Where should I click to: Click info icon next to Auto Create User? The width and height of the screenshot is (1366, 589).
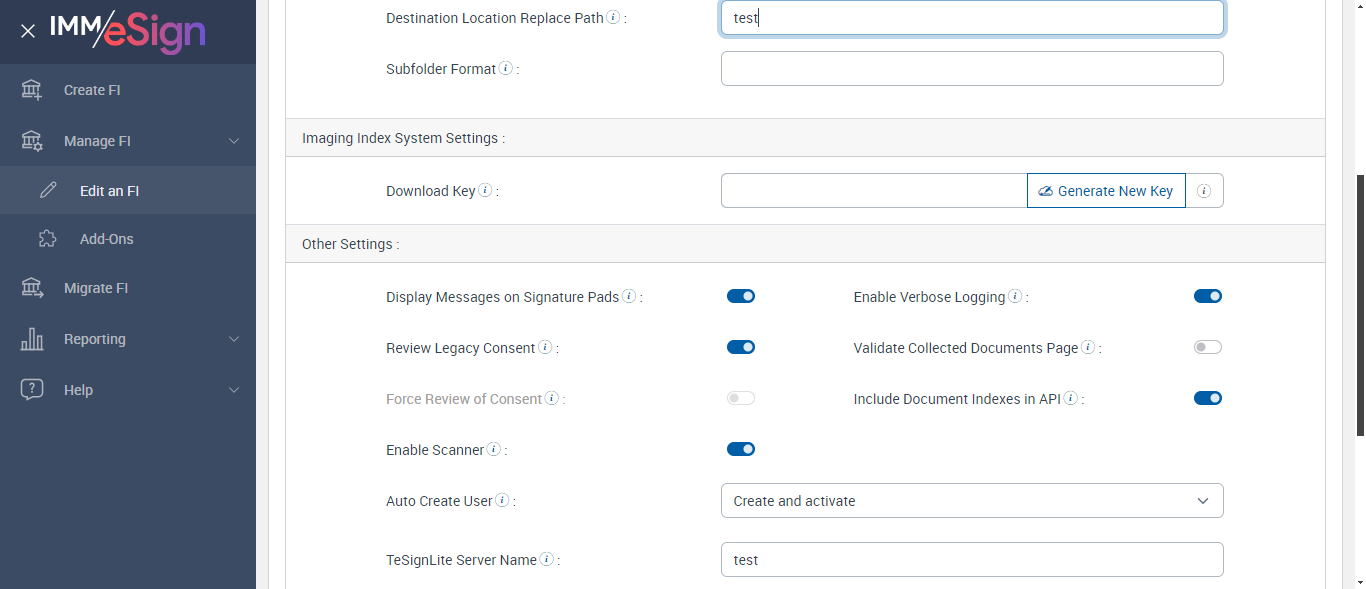pos(502,500)
